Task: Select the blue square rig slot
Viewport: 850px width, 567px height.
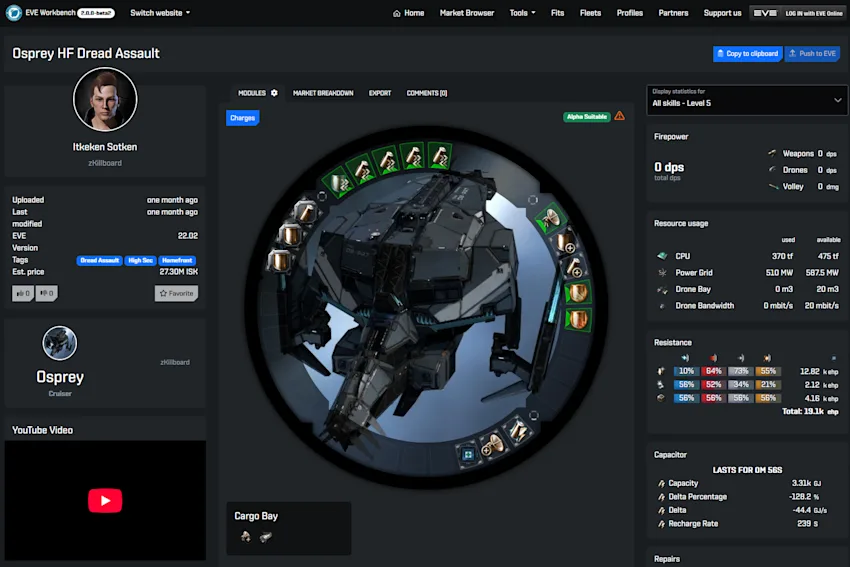Action: point(468,454)
